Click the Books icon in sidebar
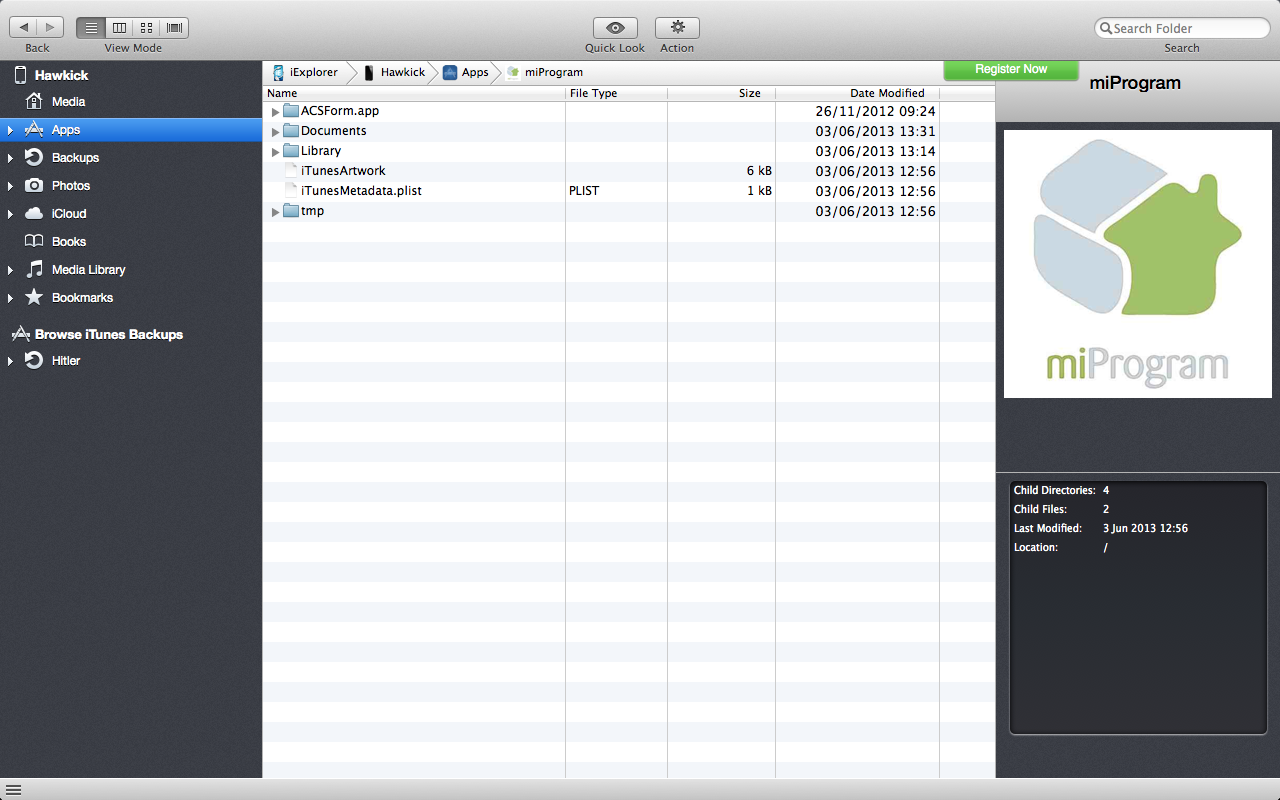1280x800 pixels. (x=34, y=241)
